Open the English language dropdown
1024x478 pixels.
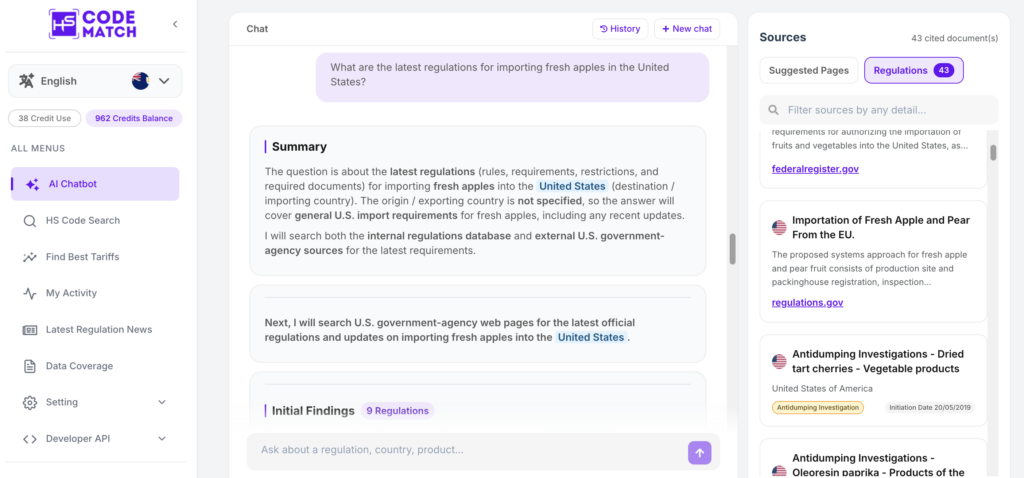95,81
